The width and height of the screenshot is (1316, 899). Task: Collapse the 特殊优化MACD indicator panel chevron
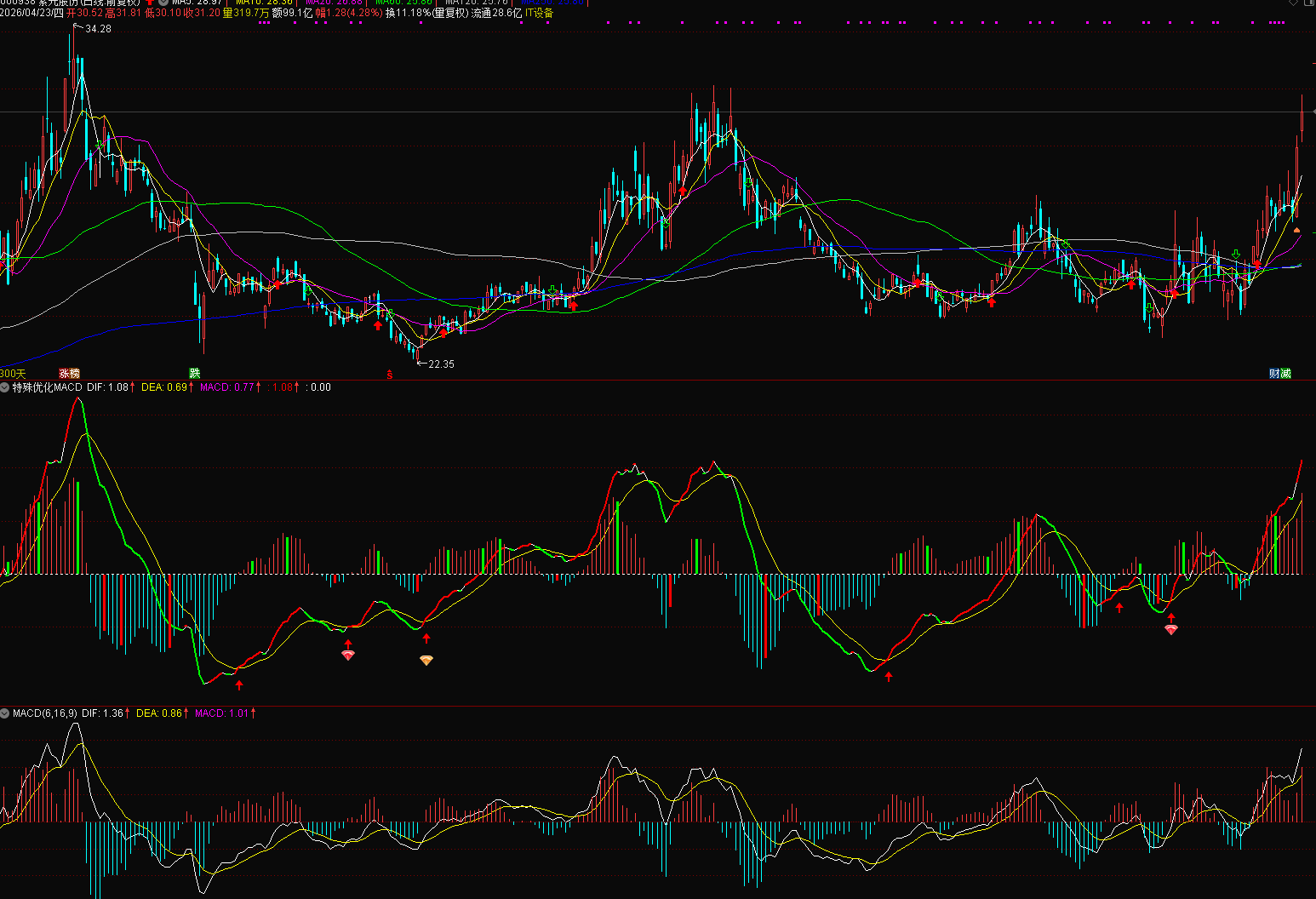(5, 387)
